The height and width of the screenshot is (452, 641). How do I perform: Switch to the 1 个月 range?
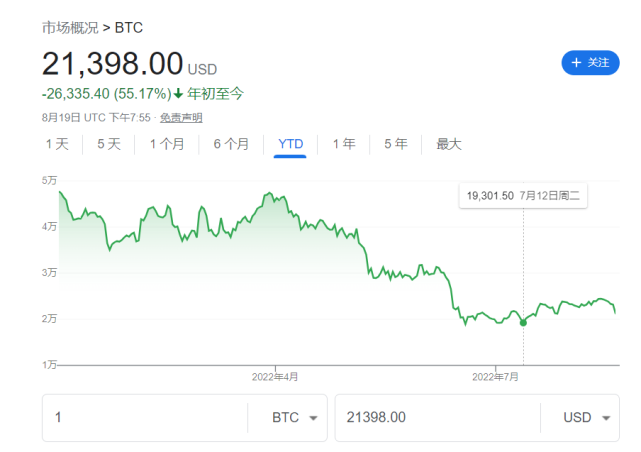point(167,144)
